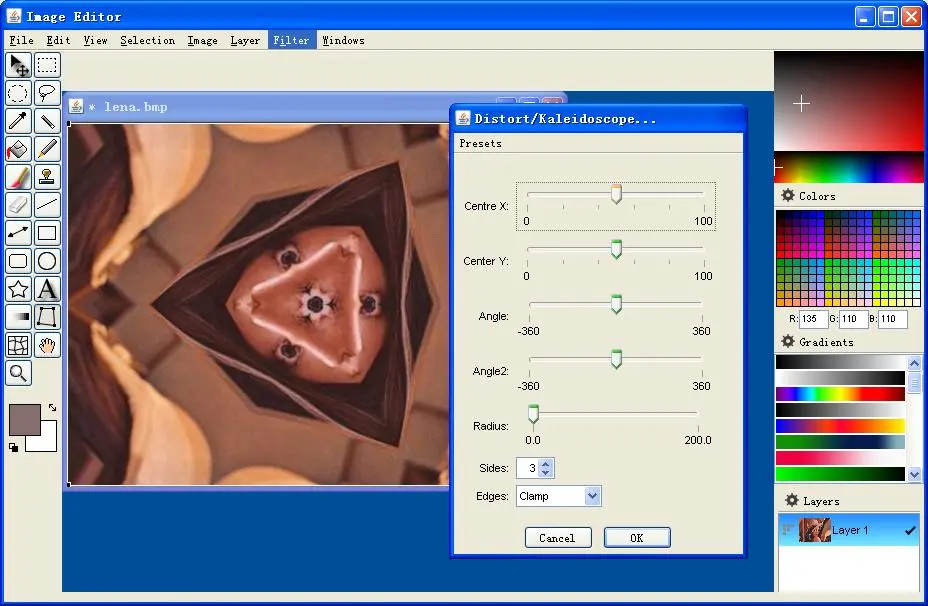928x606 pixels.
Task: Select the Text tool
Action: pyautogui.click(x=47, y=289)
